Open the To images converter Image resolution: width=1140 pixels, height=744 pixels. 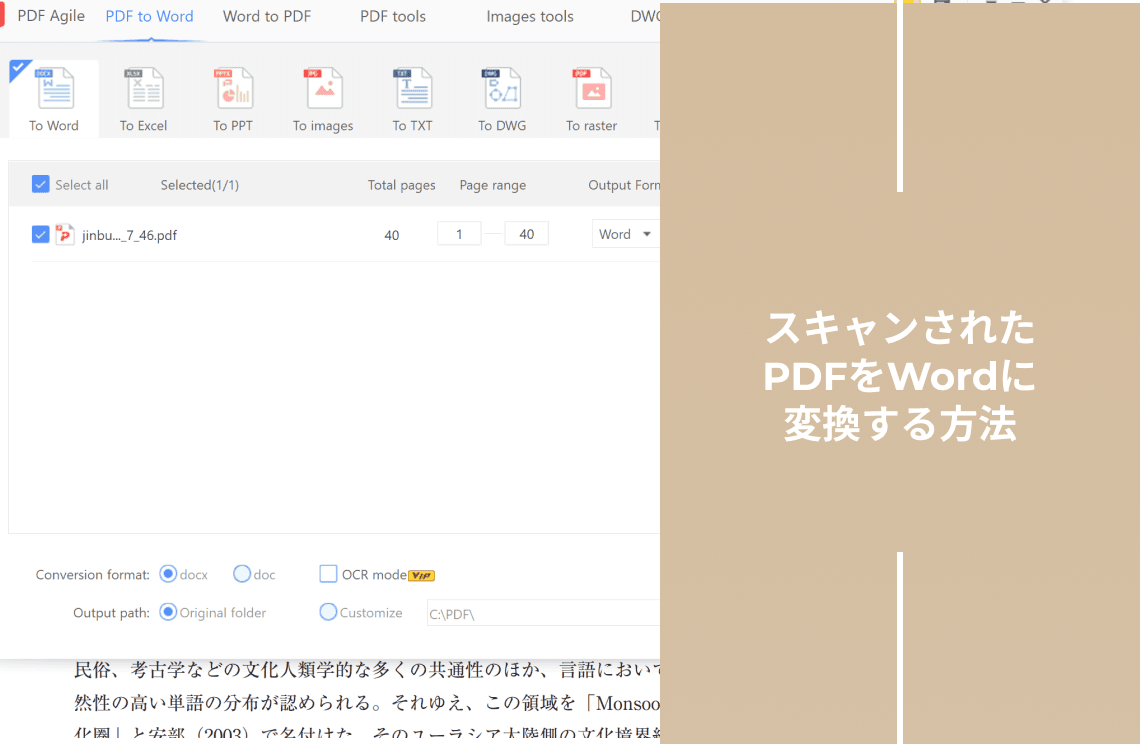pyautogui.click(x=323, y=97)
